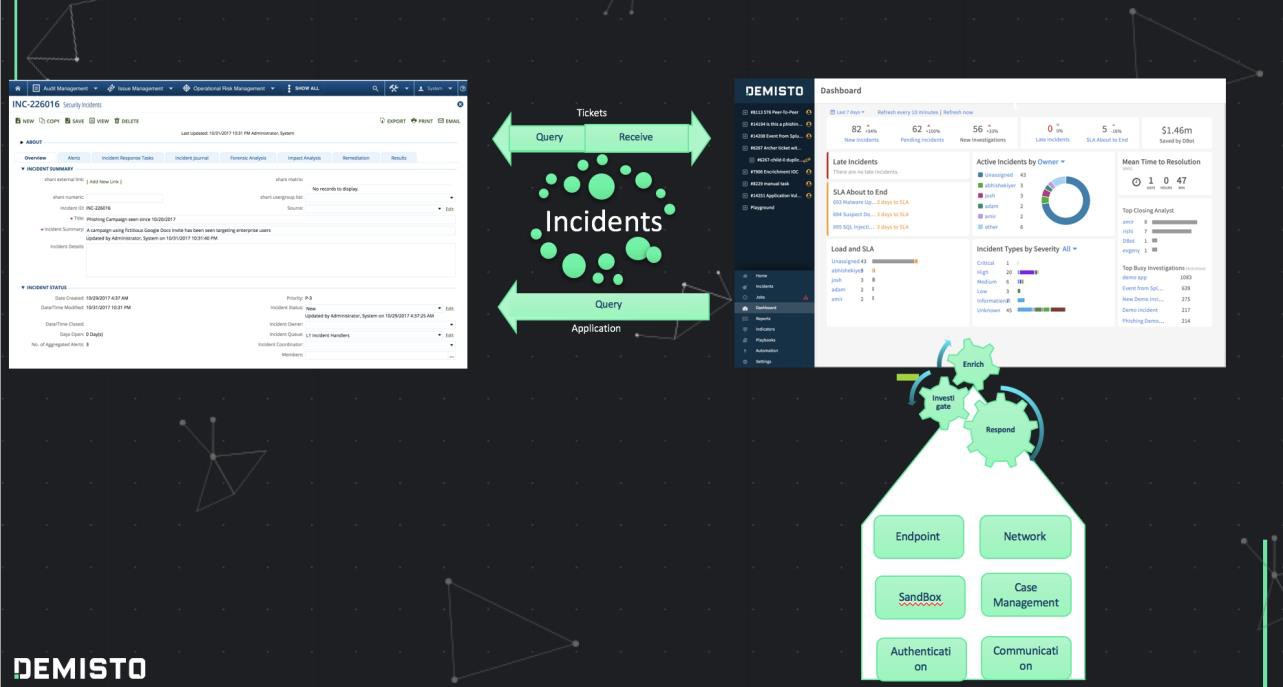Viewport: 1283px width, 687px height.
Task: Collapse the INCIDENT STATUS section
Action: click(46, 287)
